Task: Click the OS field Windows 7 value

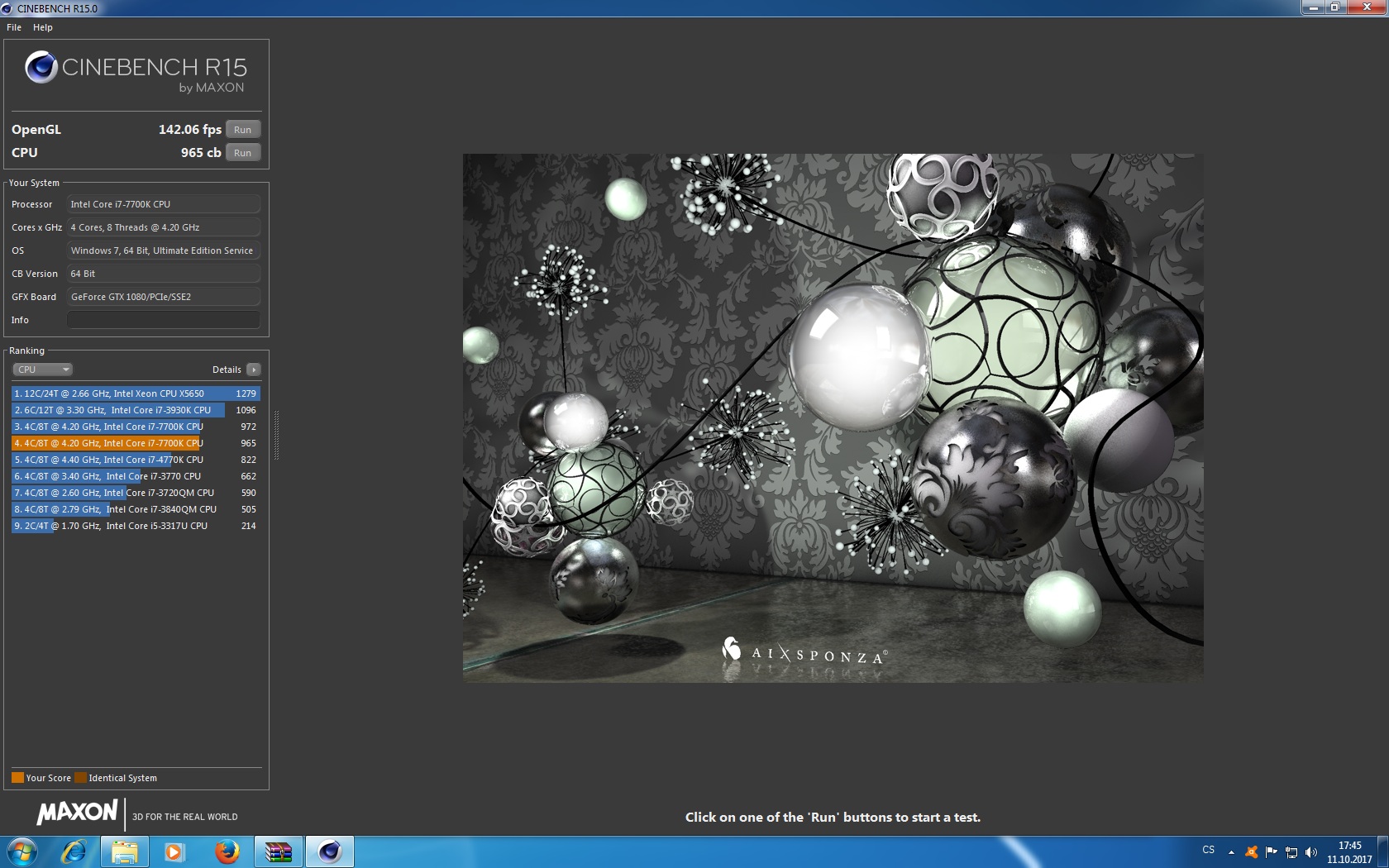Action: (x=164, y=250)
